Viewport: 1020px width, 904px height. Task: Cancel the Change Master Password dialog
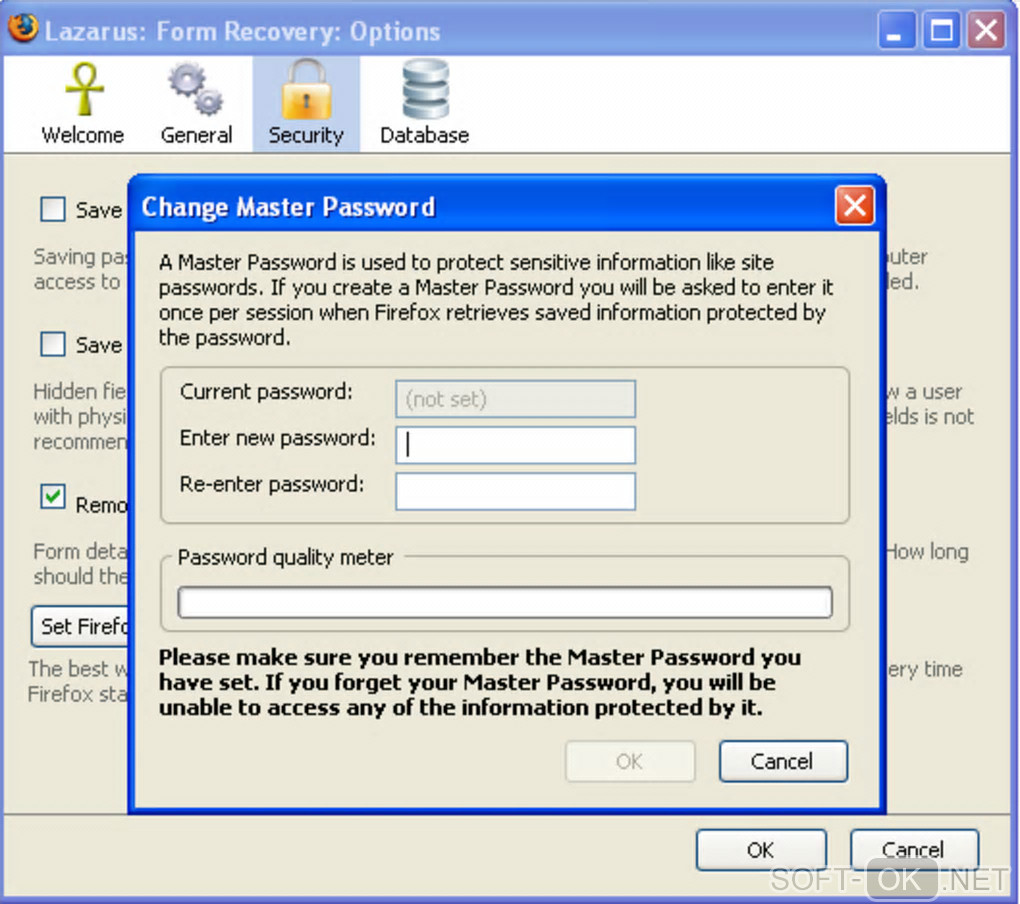click(783, 761)
